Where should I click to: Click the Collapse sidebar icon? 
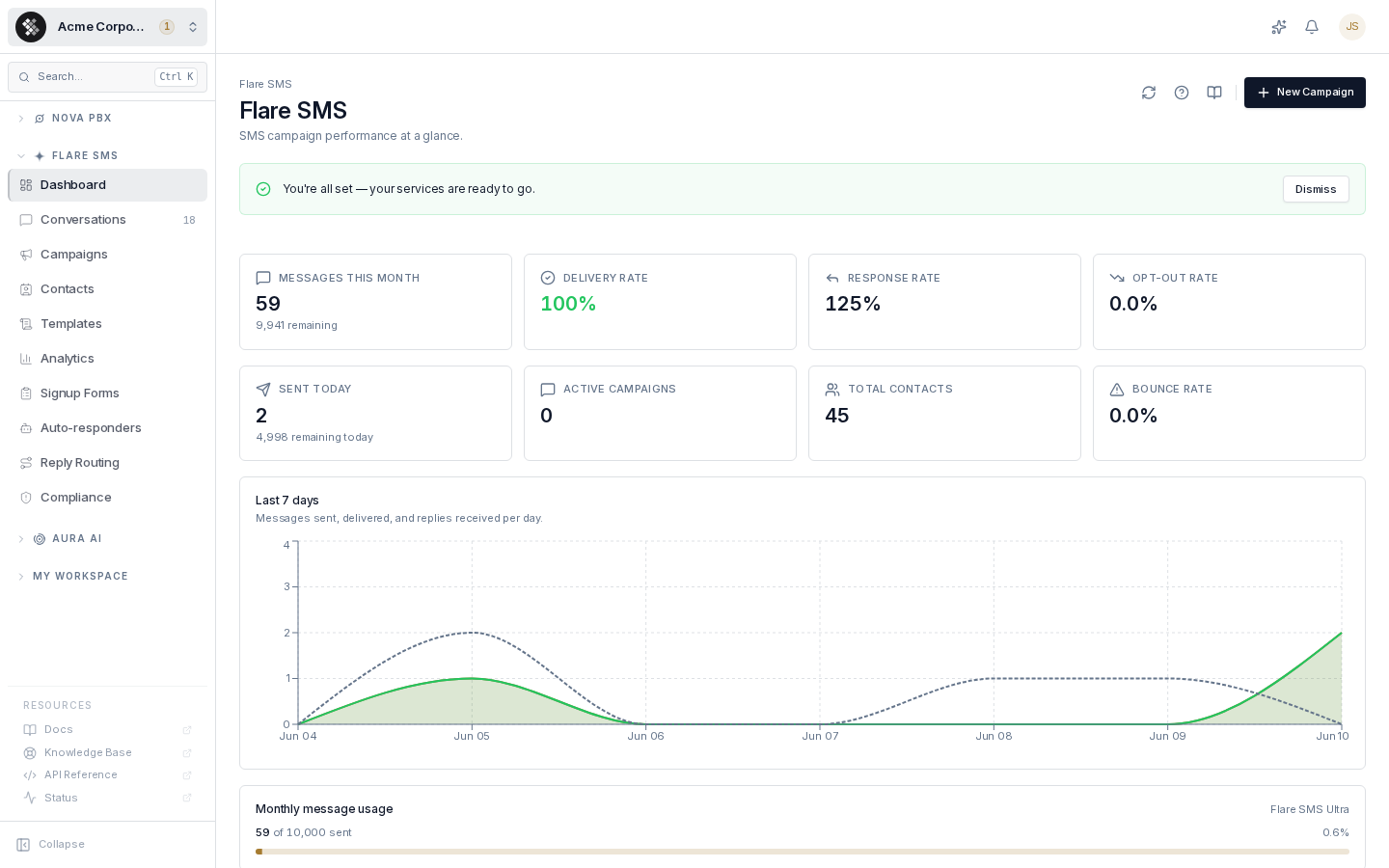pos(23,845)
